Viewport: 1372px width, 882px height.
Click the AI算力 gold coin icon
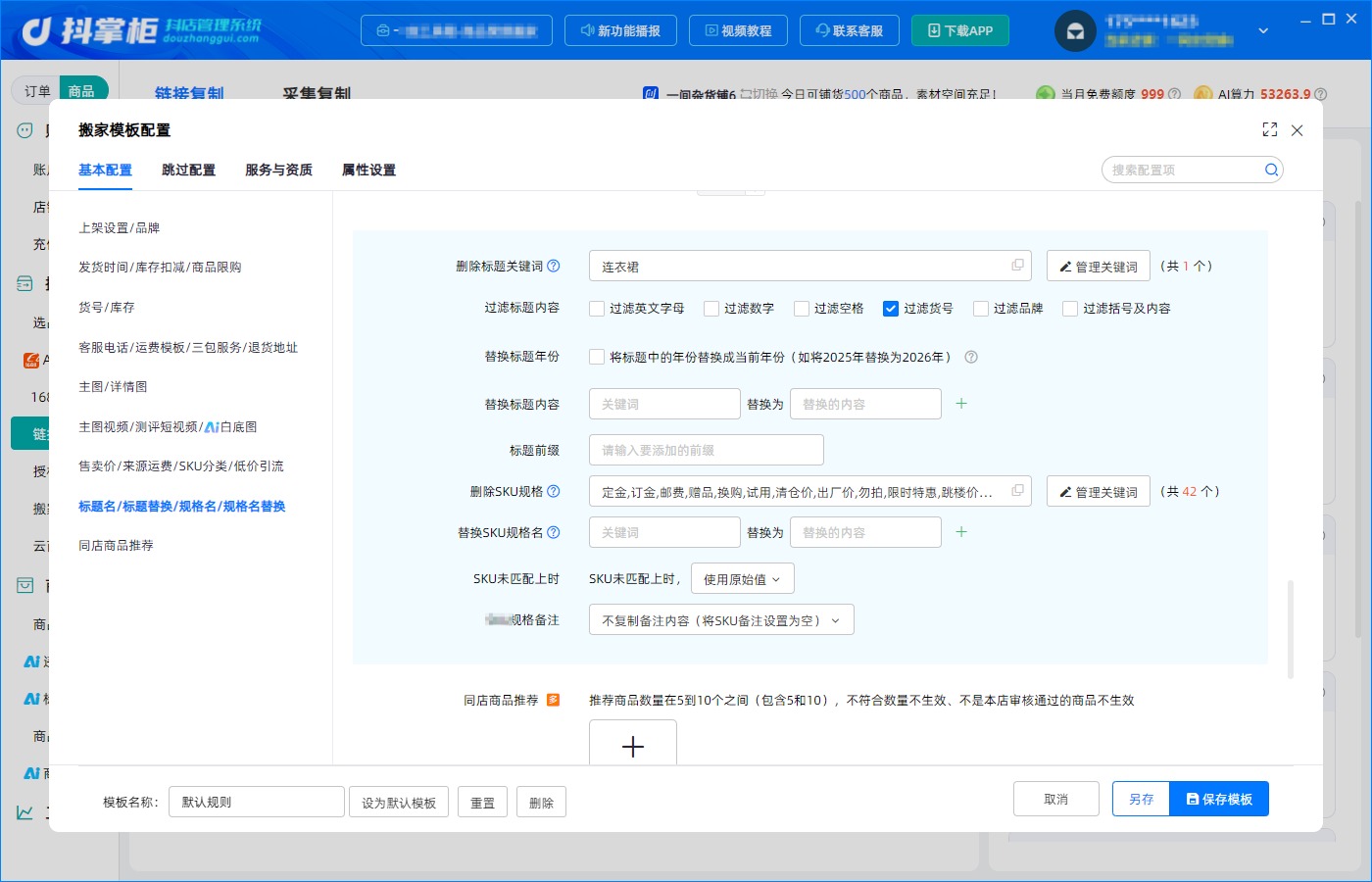(x=1202, y=94)
